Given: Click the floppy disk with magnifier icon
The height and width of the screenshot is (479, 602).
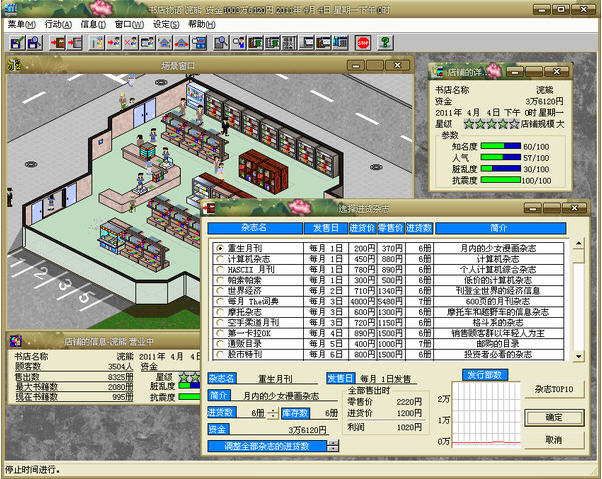Looking at the screenshot, I should pyautogui.click(x=35, y=43).
